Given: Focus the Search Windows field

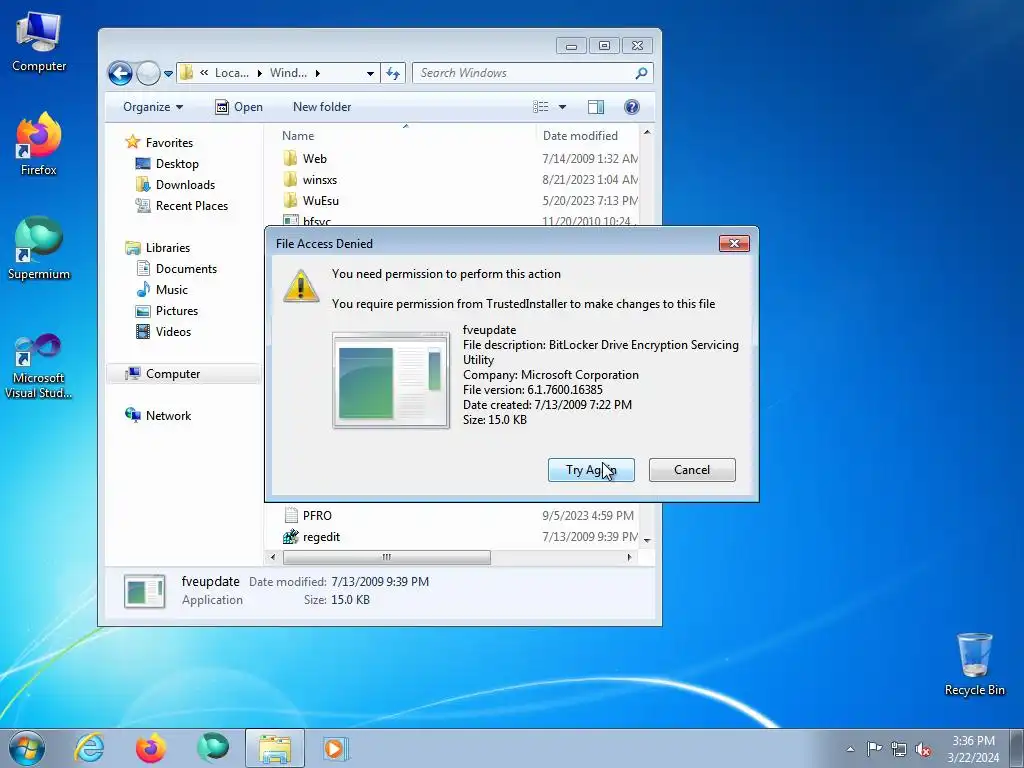Looking at the screenshot, I should coord(532,73).
